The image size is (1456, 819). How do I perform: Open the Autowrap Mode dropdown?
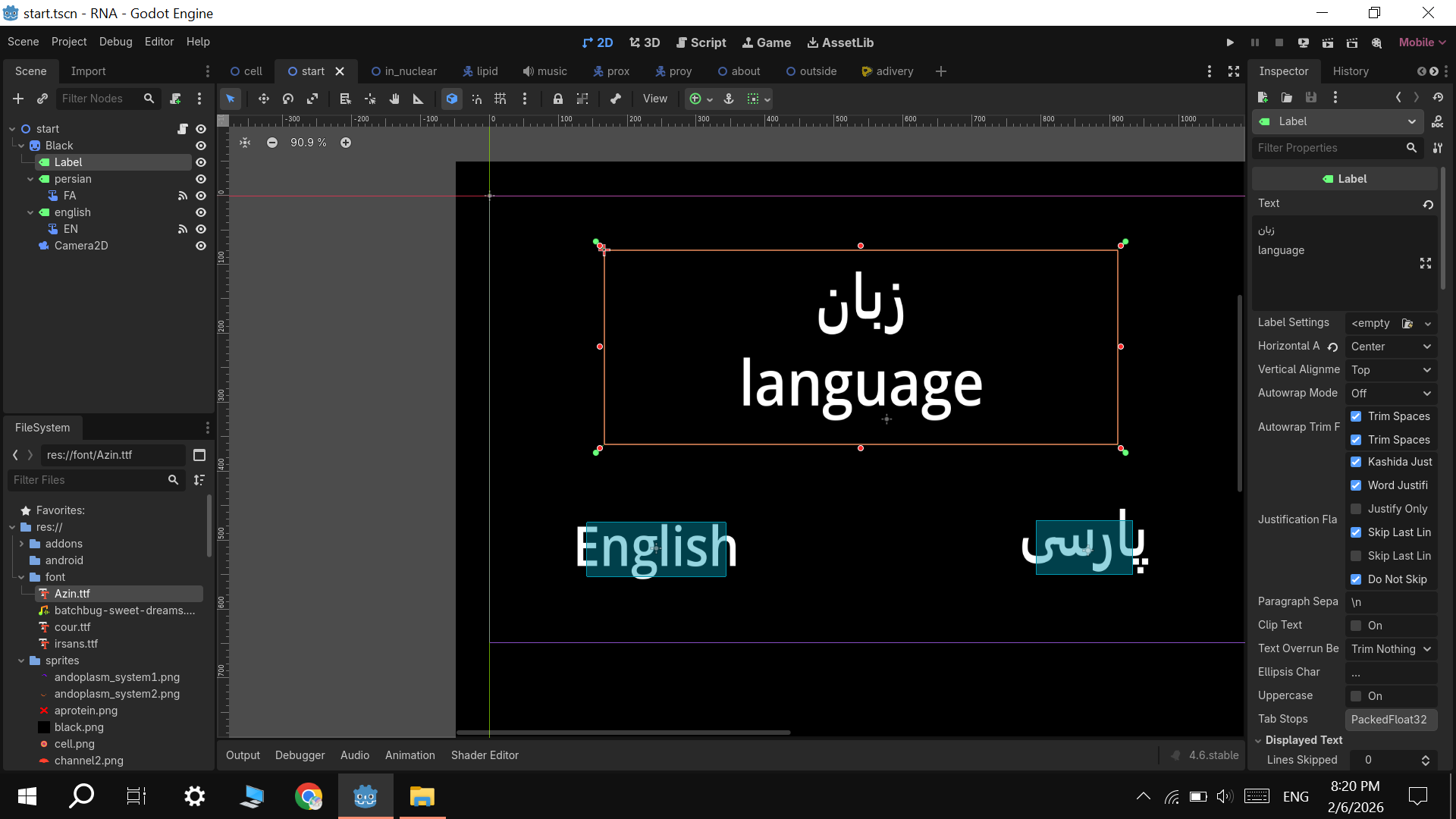coord(1392,394)
